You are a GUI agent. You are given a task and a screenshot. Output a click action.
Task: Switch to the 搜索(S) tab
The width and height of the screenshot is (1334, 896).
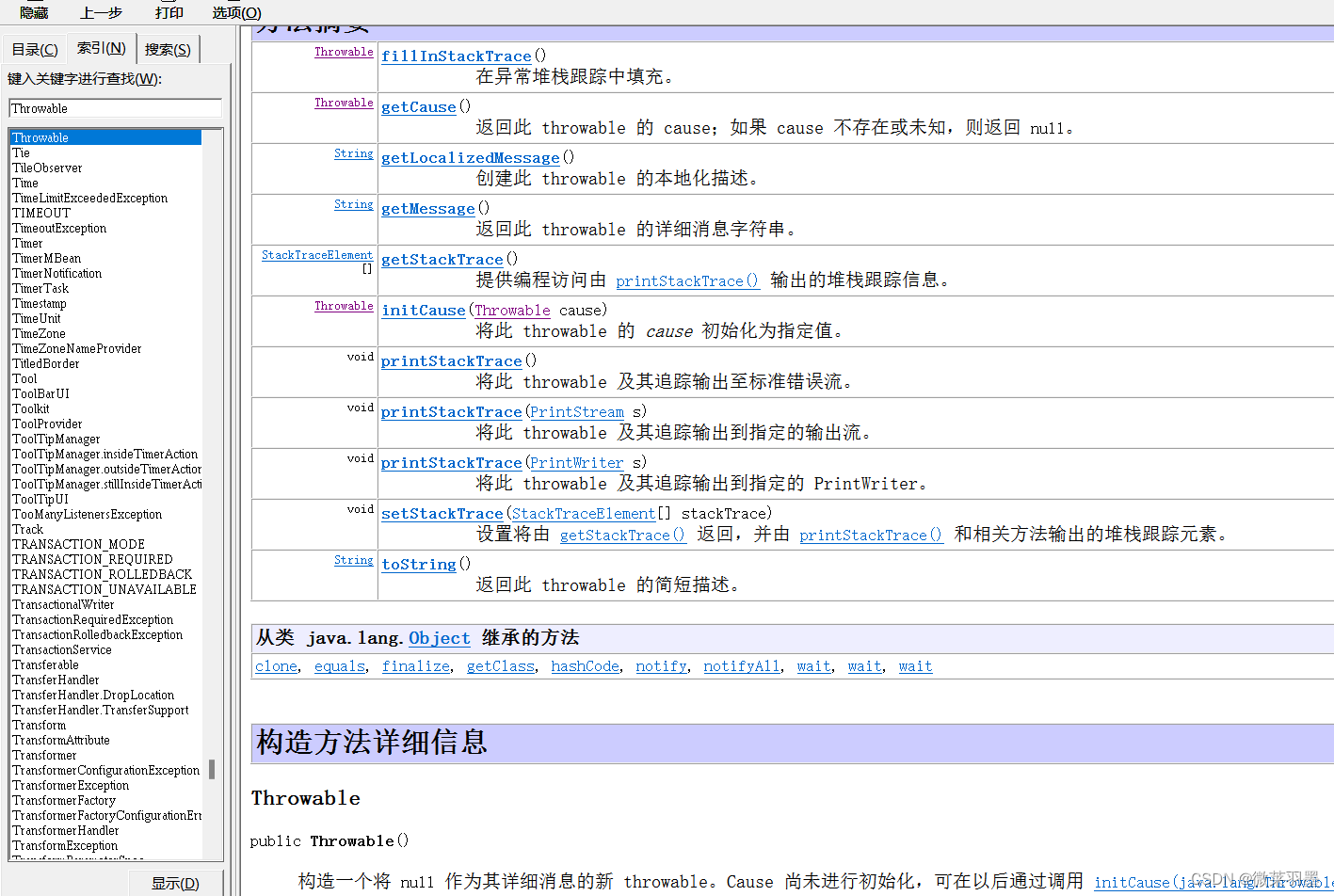tap(168, 50)
